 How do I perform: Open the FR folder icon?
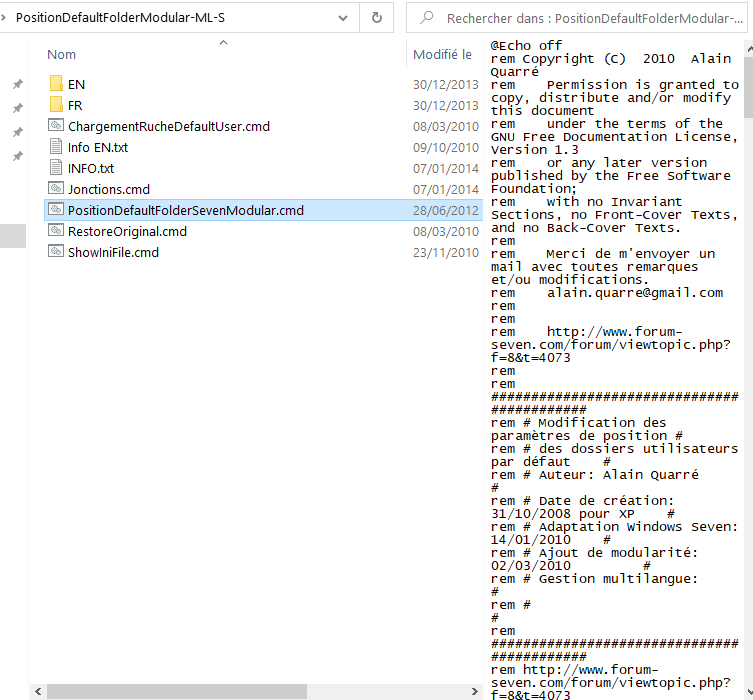coord(56,105)
